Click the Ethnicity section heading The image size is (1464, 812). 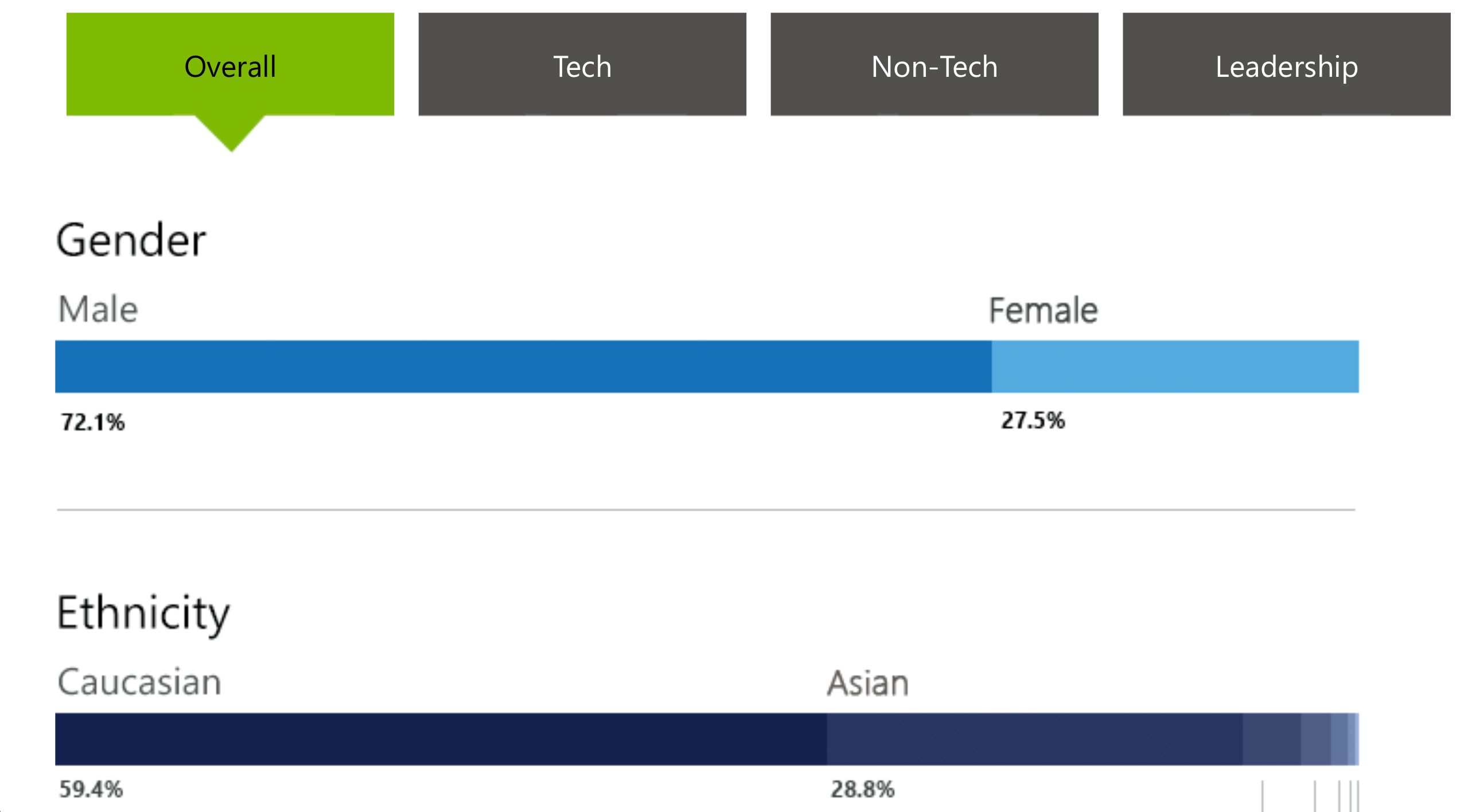point(143,614)
